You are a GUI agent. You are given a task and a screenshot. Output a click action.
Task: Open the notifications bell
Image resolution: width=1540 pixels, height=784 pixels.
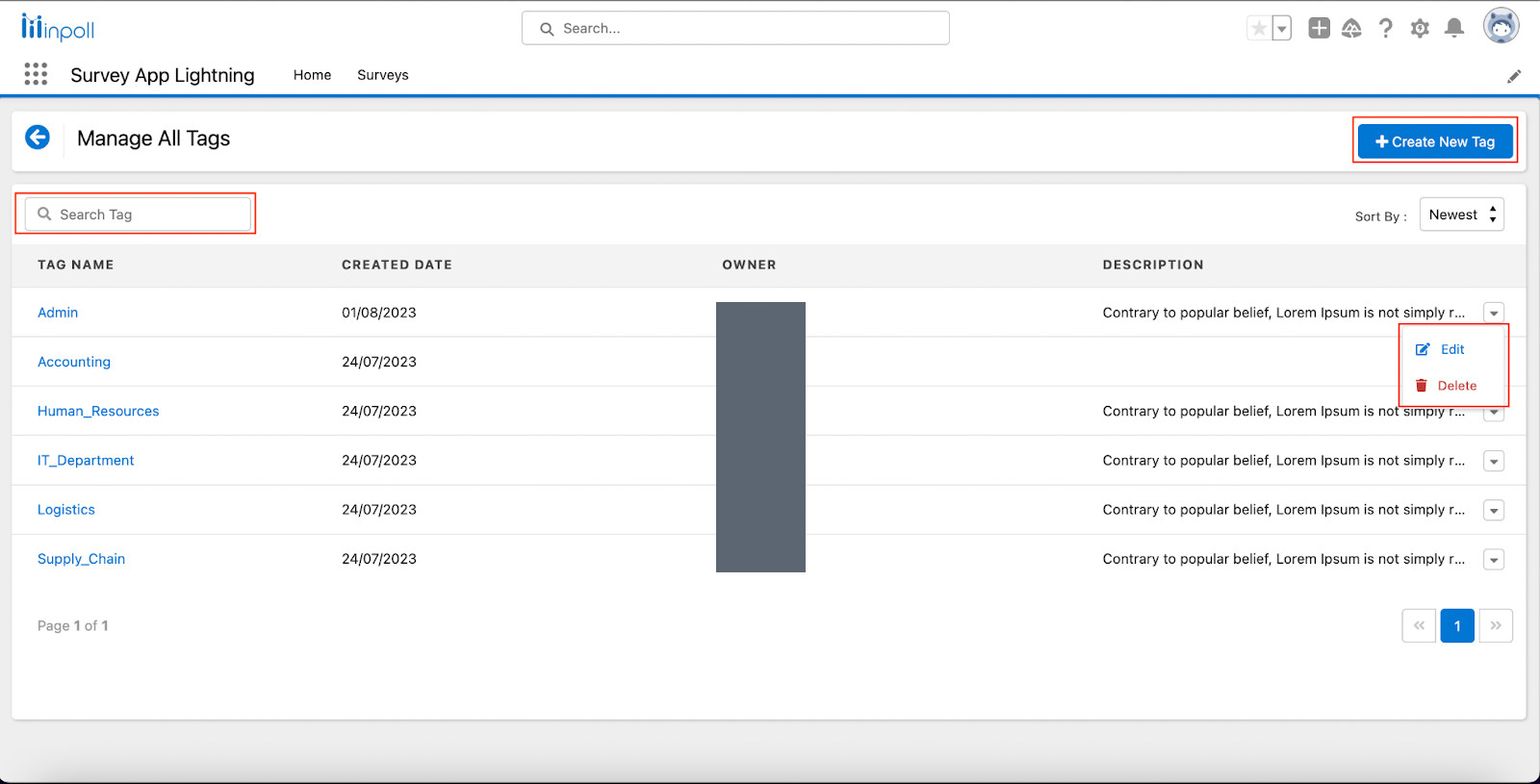[1454, 28]
